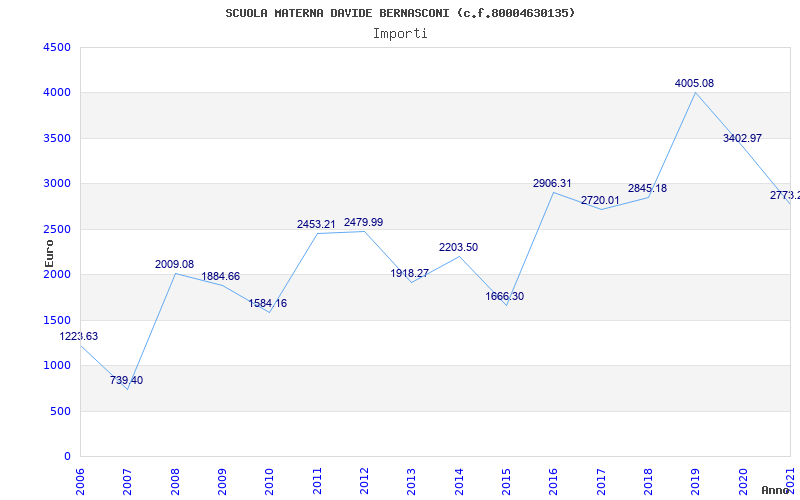Click the 2000 y-axis tick label
The image size is (800, 500).
tap(58, 274)
